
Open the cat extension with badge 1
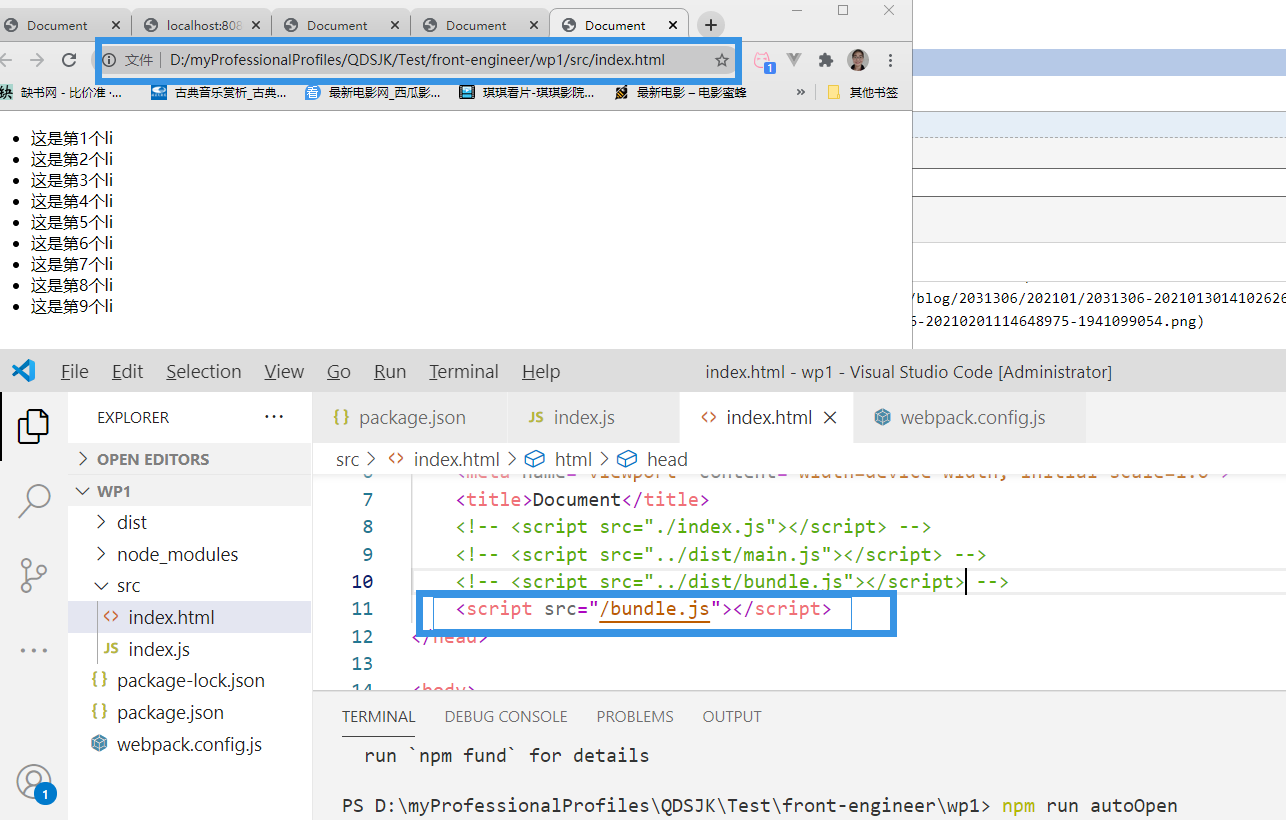pyautogui.click(x=763, y=61)
